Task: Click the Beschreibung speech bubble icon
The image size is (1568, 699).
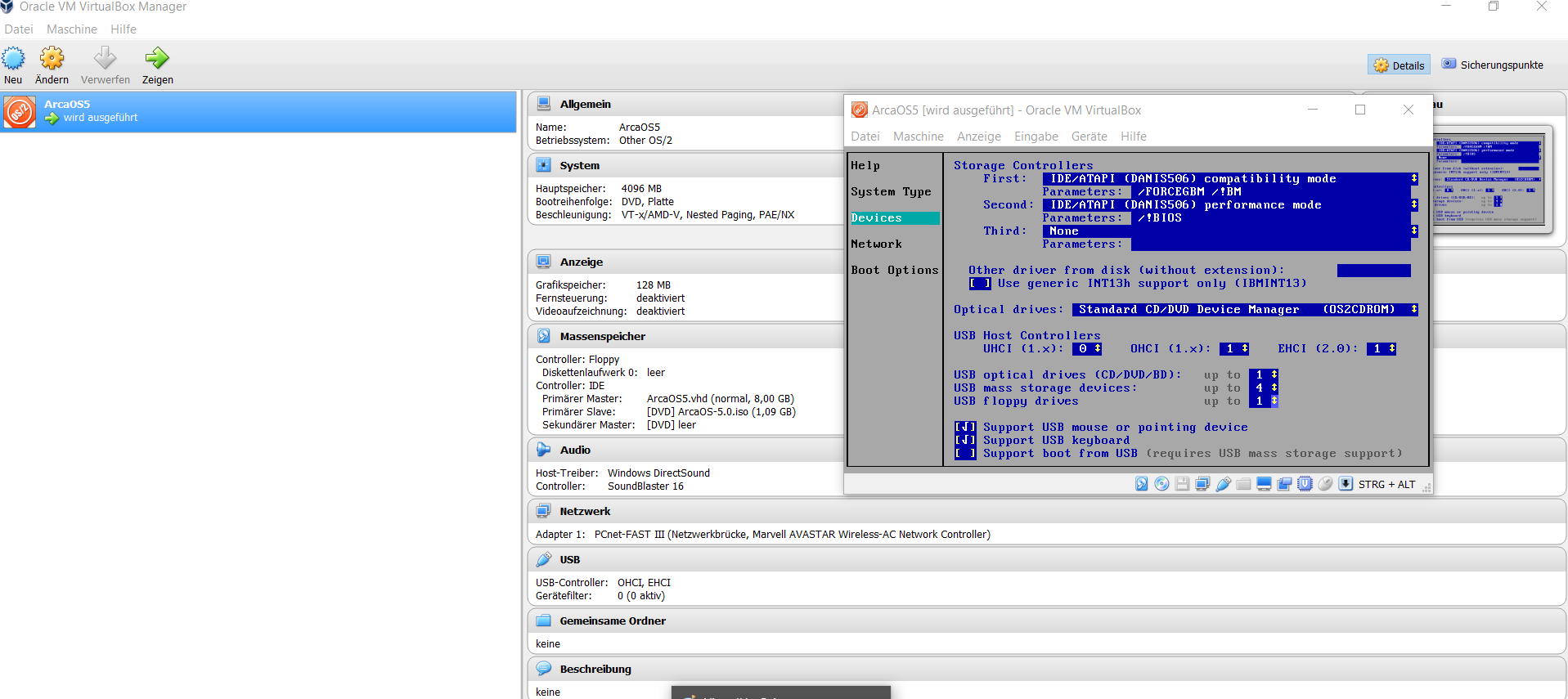Action: 543,669
